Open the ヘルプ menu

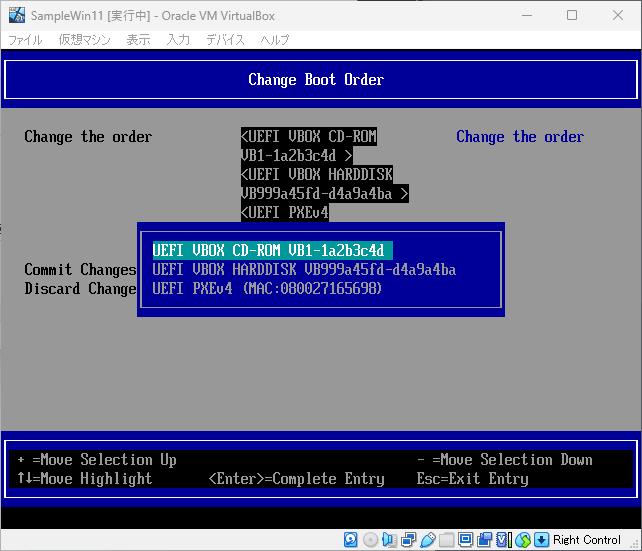click(x=275, y=40)
